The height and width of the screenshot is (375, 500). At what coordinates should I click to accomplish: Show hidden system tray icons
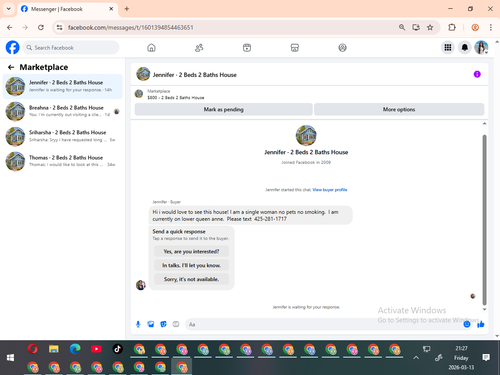(416, 358)
